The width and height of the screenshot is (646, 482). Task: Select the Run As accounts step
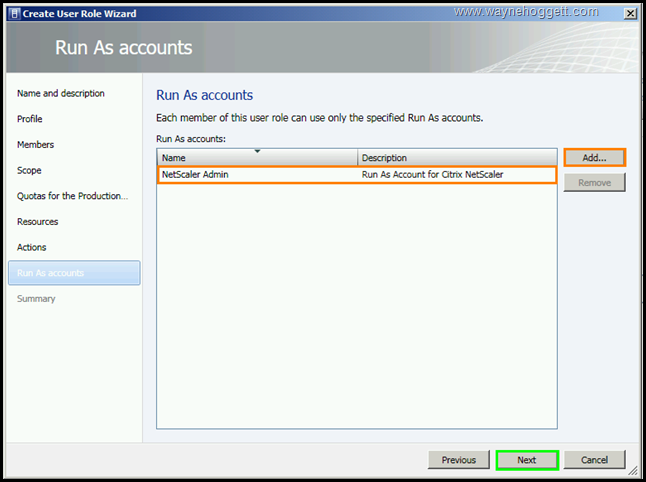(51, 273)
